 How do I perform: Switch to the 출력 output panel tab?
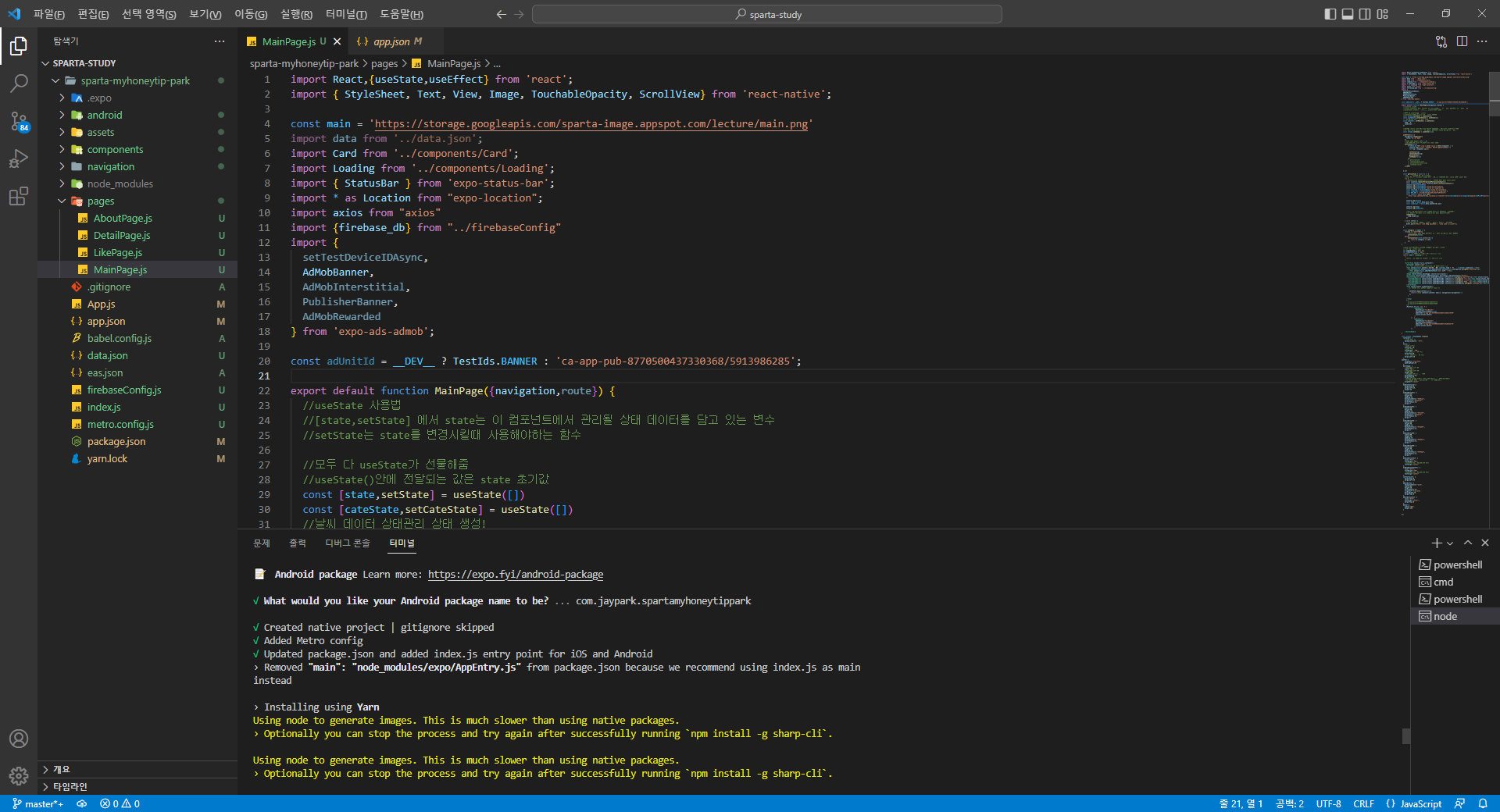point(298,543)
